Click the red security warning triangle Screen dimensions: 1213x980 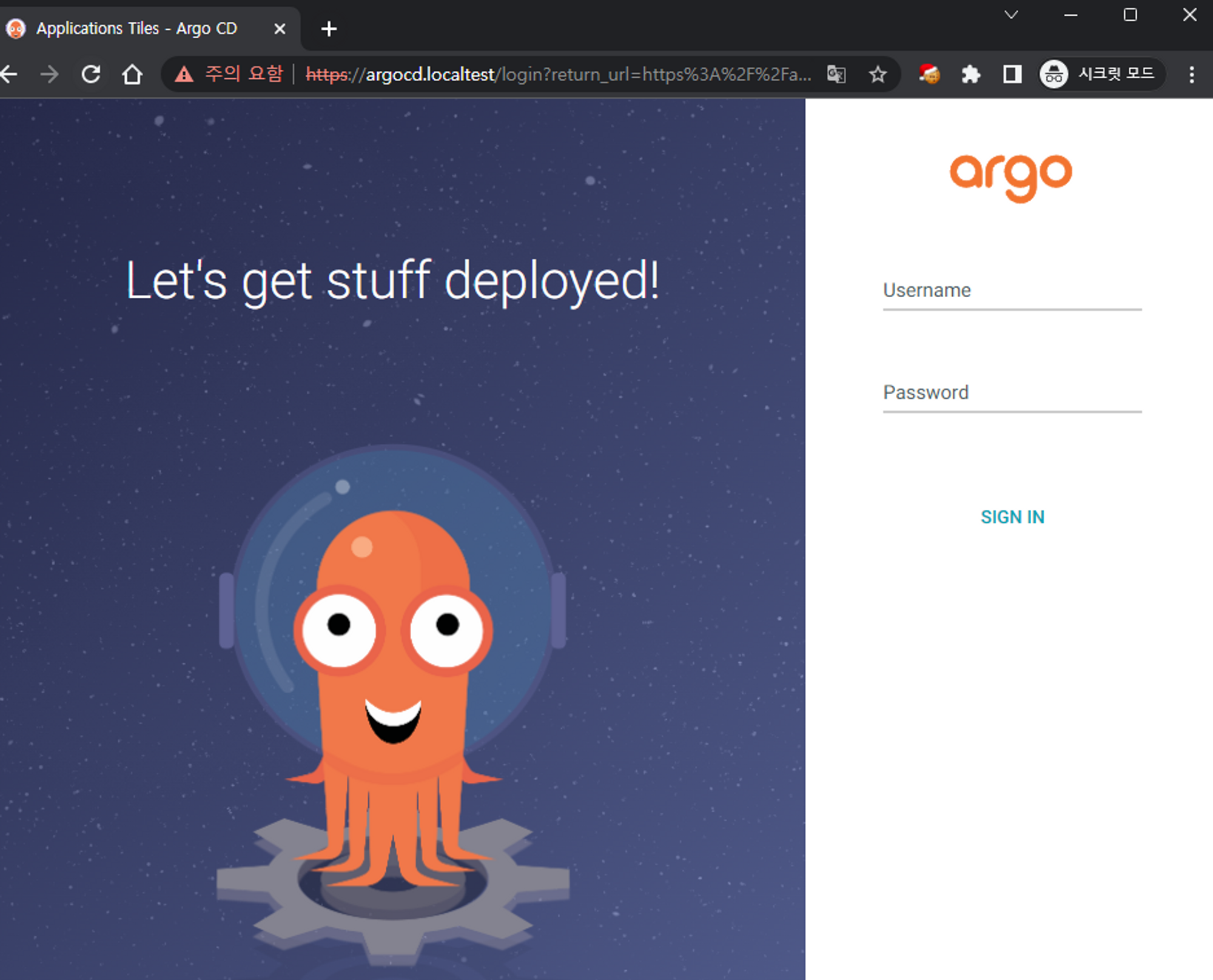coord(184,75)
